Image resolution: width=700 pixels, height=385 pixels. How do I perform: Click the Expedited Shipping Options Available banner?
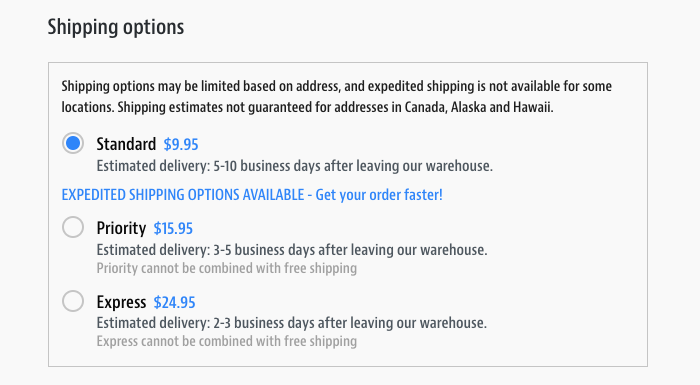(x=252, y=195)
